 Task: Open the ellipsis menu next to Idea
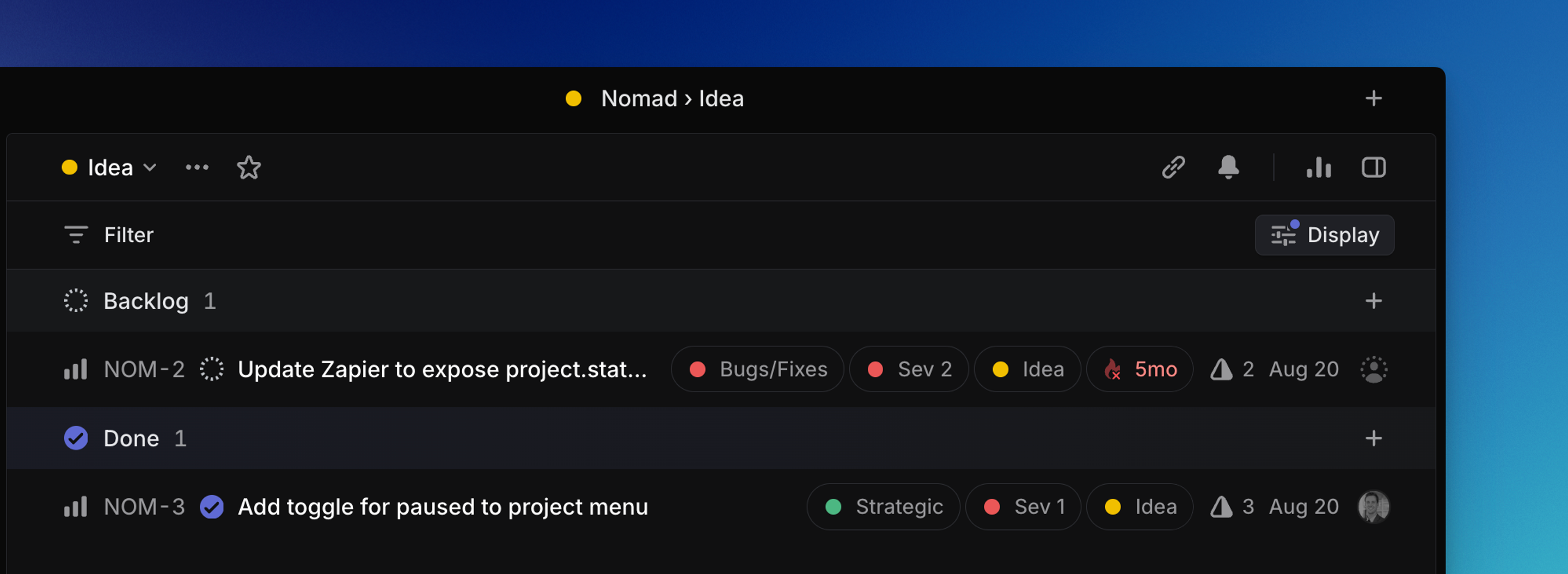pyautogui.click(x=196, y=167)
